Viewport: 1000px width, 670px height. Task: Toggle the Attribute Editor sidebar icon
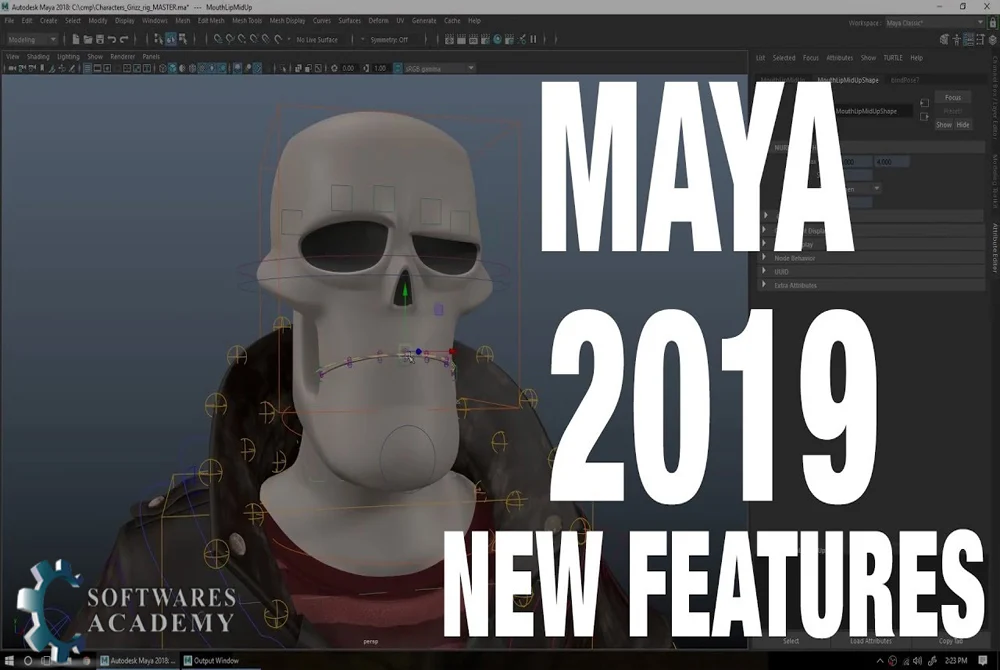[969, 40]
